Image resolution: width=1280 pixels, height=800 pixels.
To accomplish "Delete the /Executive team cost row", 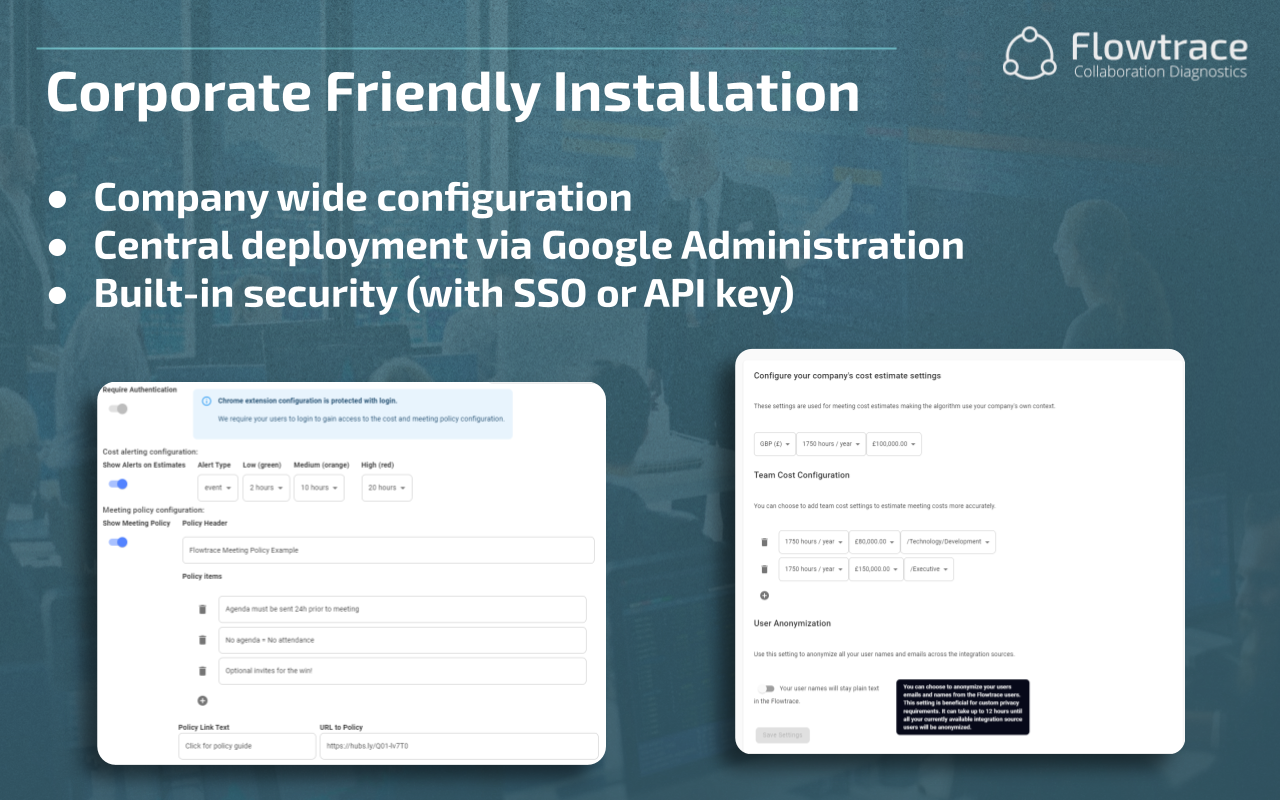I will tap(765, 569).
